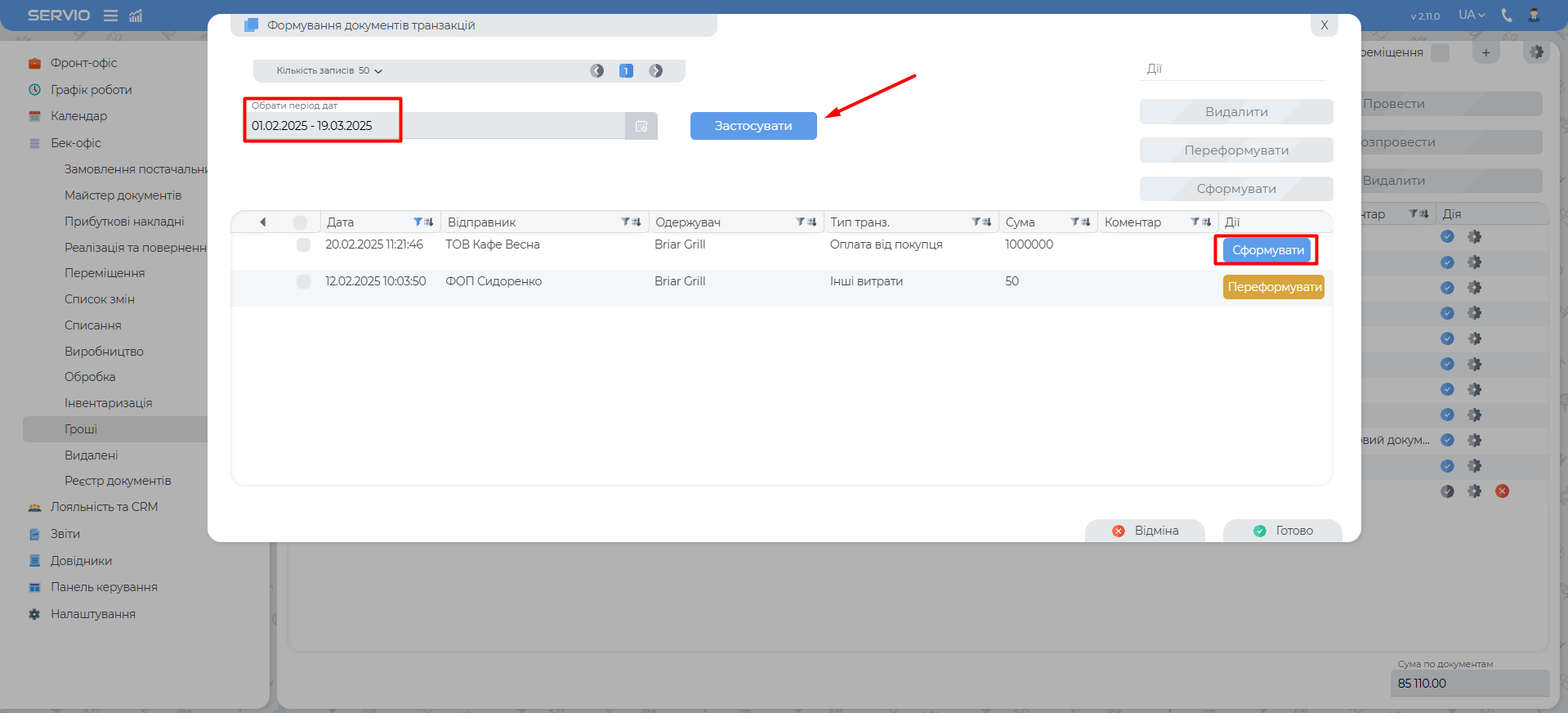Go to the next page arrow

pyautogui.click(x=655, y=71)
